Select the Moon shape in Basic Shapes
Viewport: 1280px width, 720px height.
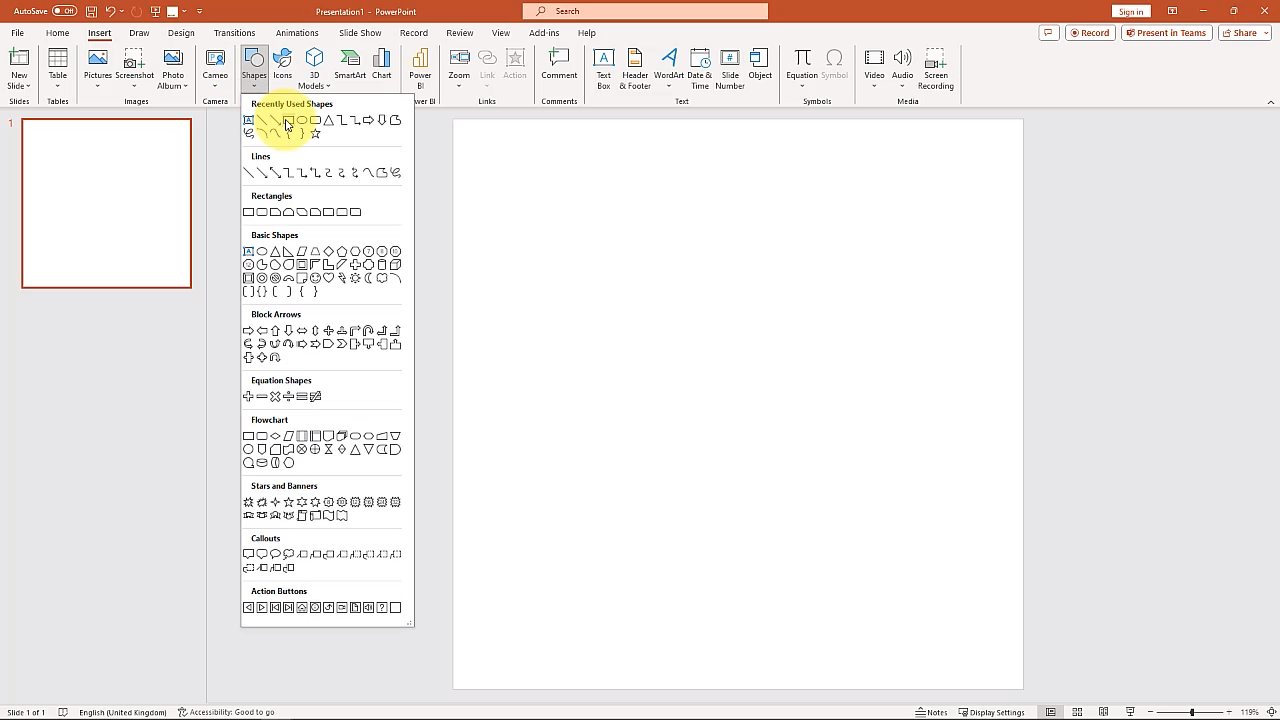coord(368,278)
